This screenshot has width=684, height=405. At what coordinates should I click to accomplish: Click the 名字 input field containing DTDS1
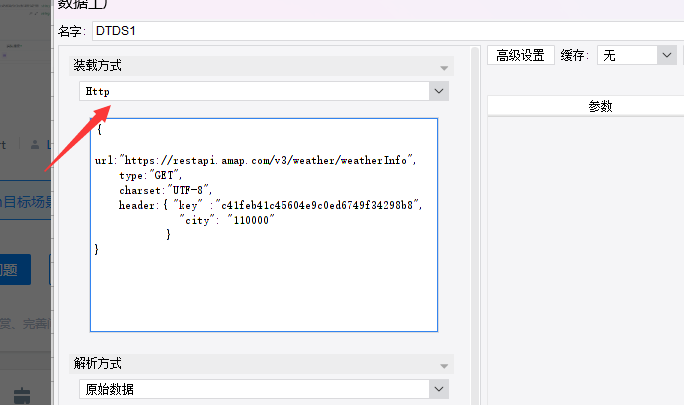click(388, 31)
